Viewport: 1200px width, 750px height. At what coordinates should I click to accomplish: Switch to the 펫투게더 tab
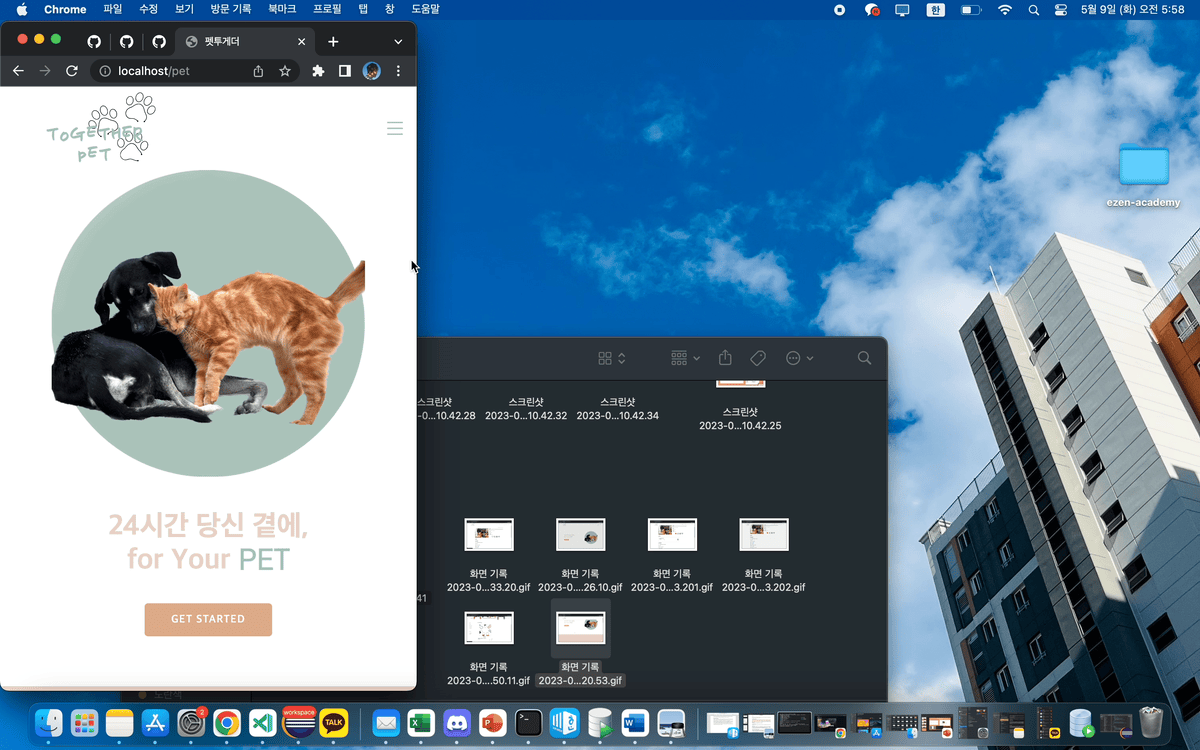pyautogui.click(x=245, y=42)
